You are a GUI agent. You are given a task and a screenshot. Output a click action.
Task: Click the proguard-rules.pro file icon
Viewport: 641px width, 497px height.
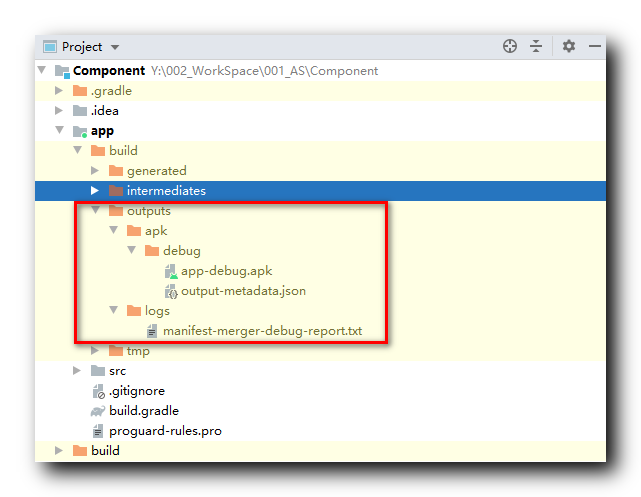click(x=98, y=431)
